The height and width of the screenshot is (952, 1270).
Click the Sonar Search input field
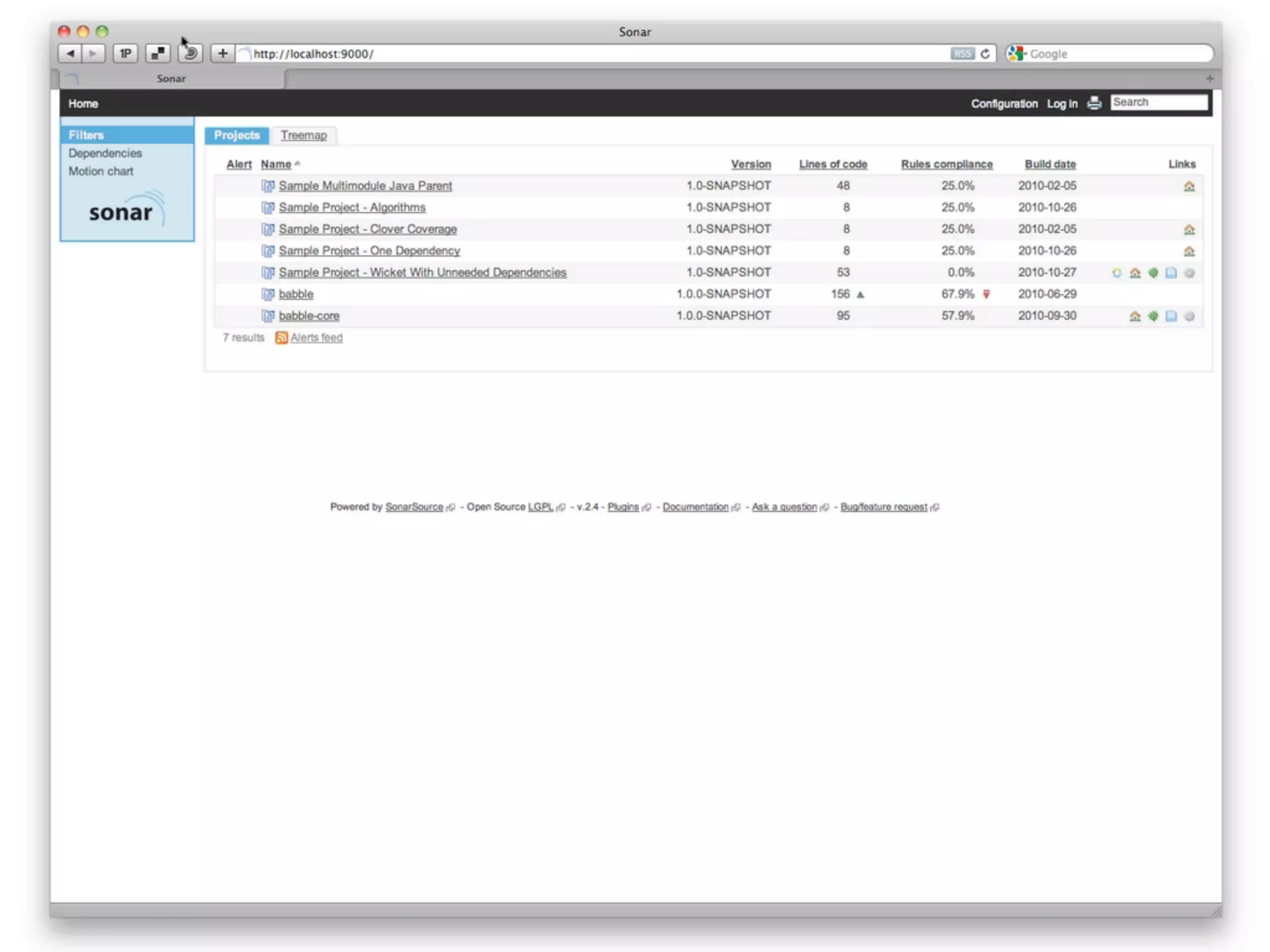coord(1158,102)
